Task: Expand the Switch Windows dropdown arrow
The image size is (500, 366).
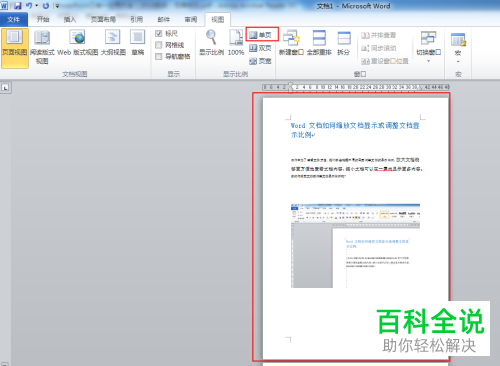Action: (428, 61)
